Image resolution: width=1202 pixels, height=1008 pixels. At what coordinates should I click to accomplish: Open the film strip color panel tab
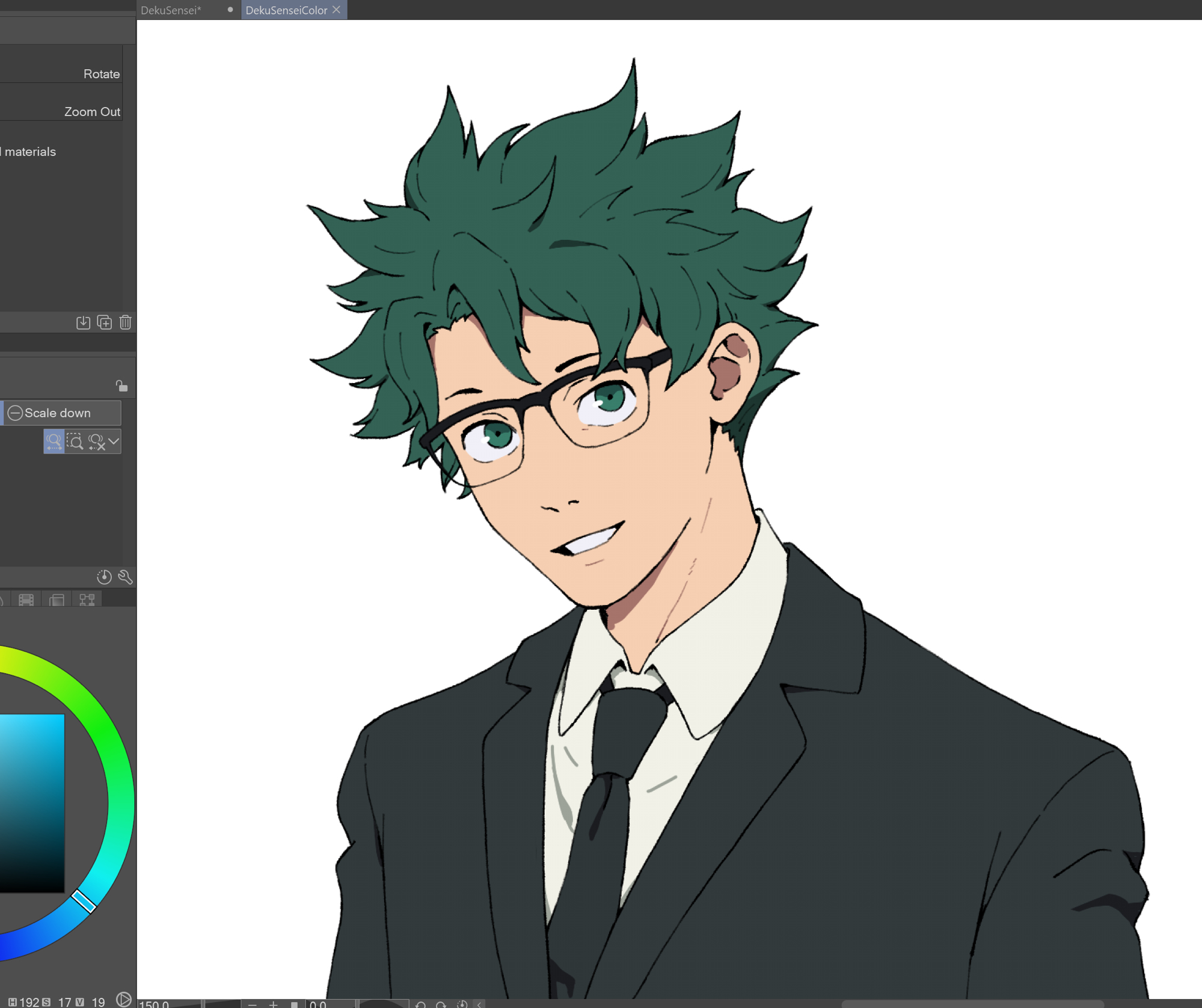26,600
